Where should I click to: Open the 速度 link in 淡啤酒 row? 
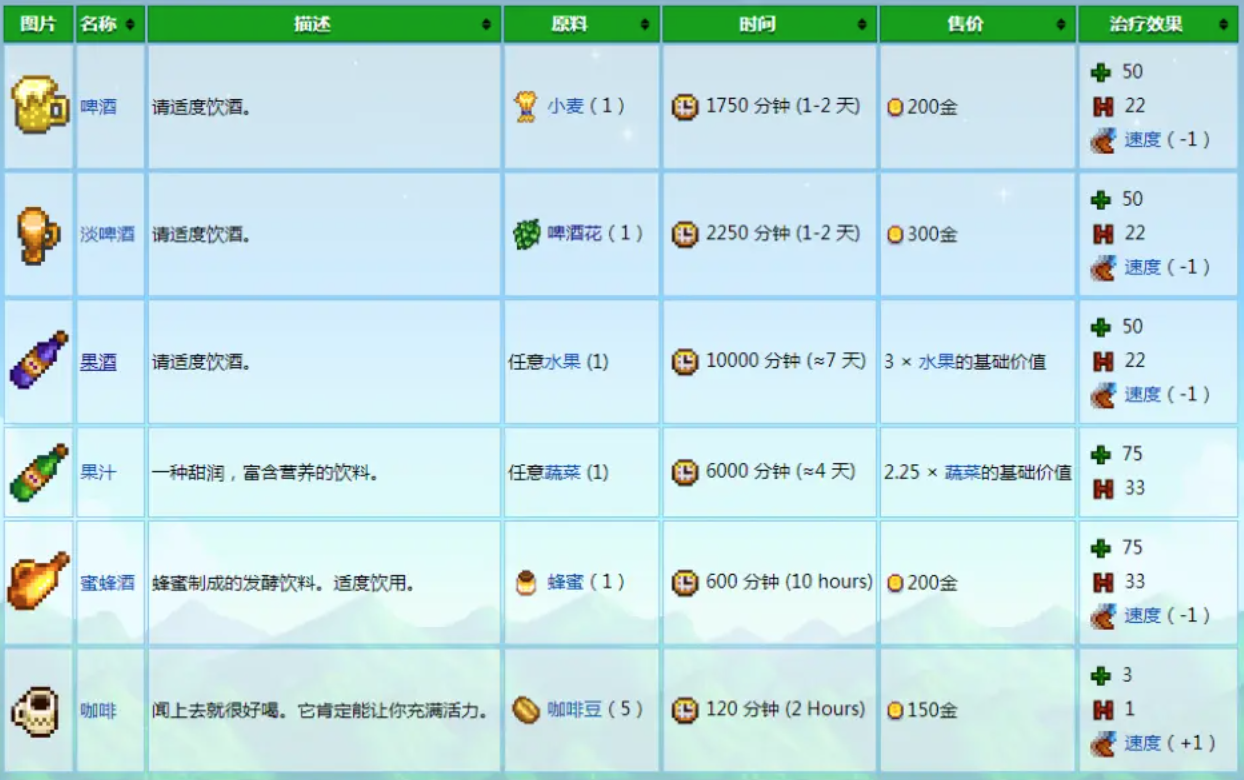coord(1142,267)
